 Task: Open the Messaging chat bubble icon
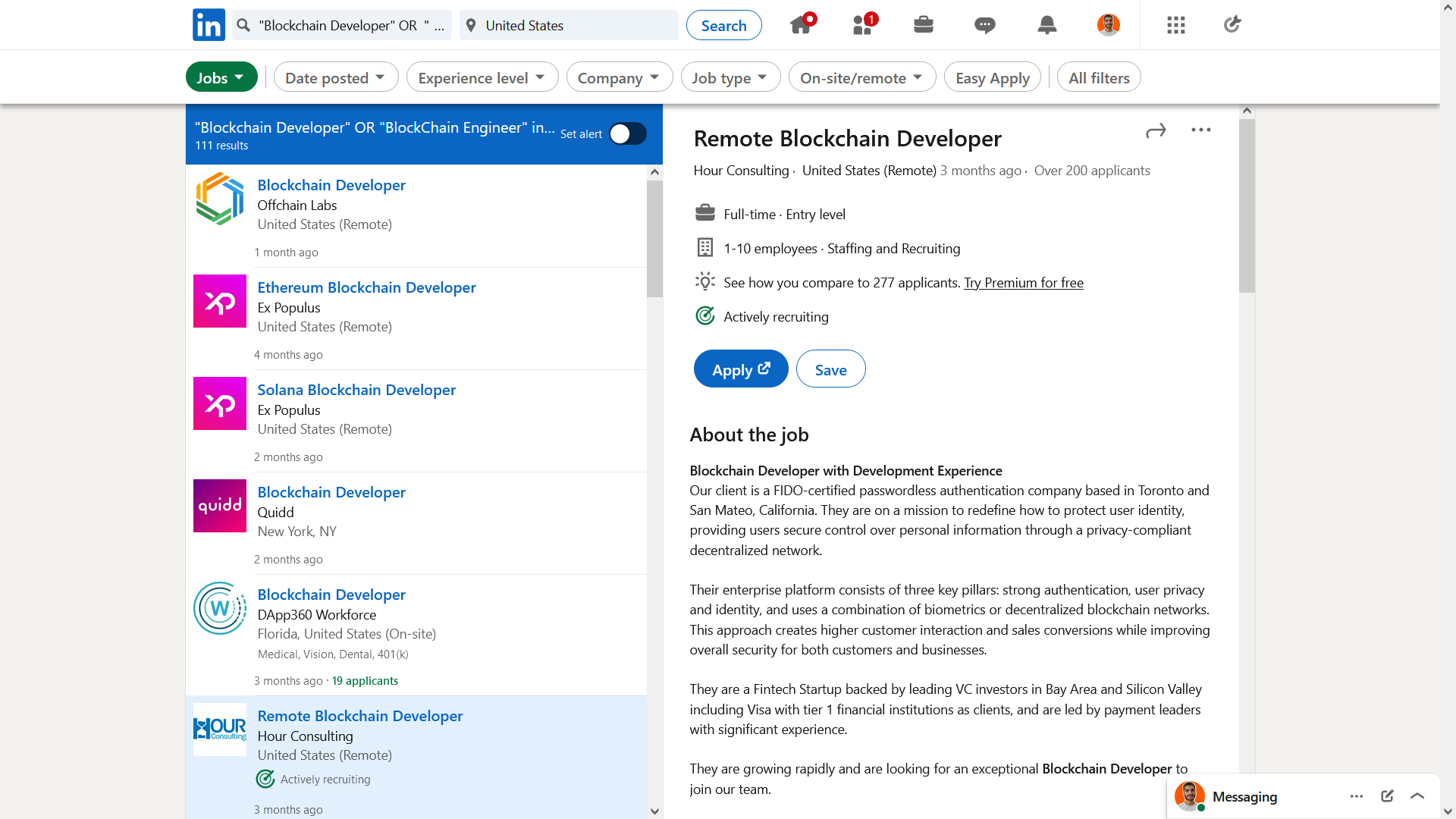coord(985,25)
